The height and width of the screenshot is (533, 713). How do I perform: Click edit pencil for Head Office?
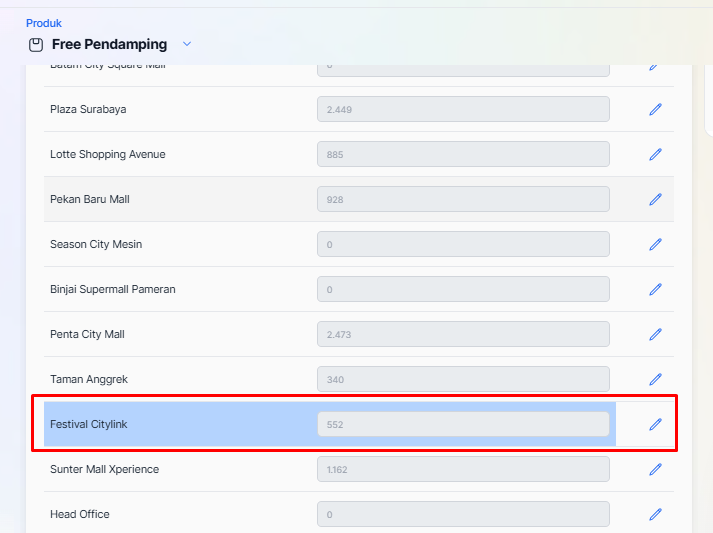point(655,514)
